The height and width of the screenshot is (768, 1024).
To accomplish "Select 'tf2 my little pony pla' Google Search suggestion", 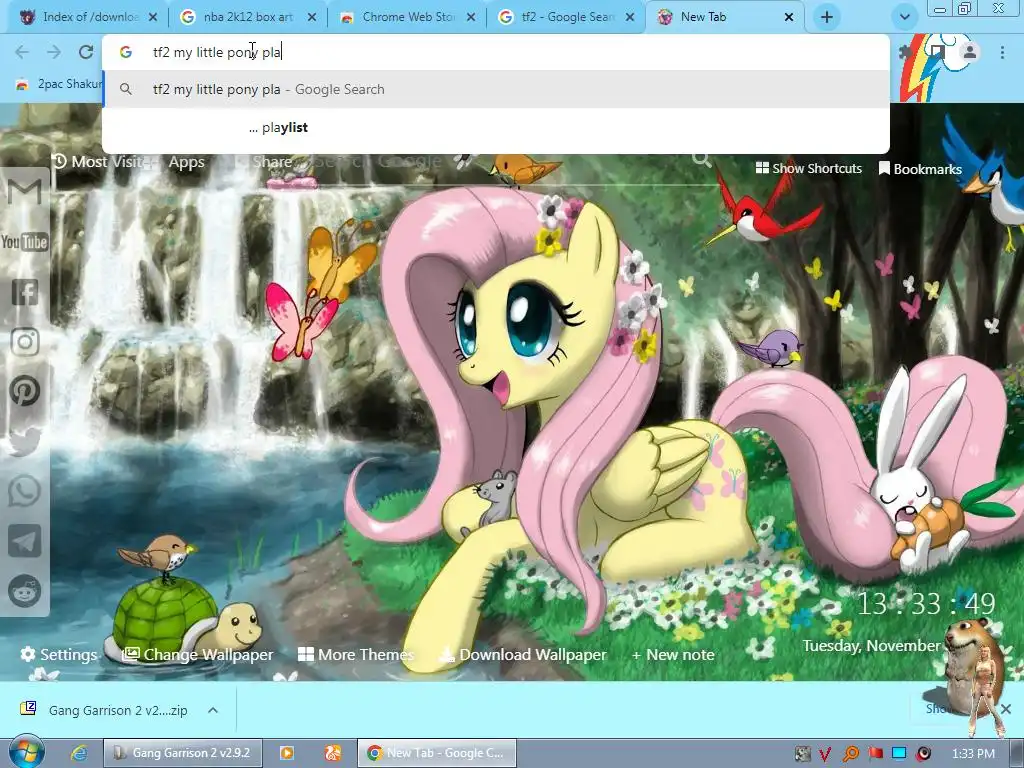I will click(496, 89).
